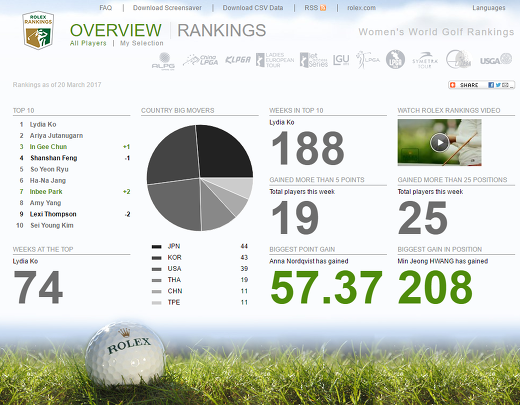Click the USGA logo
This screenshot has height=405, width=520.
pos(496,59)
